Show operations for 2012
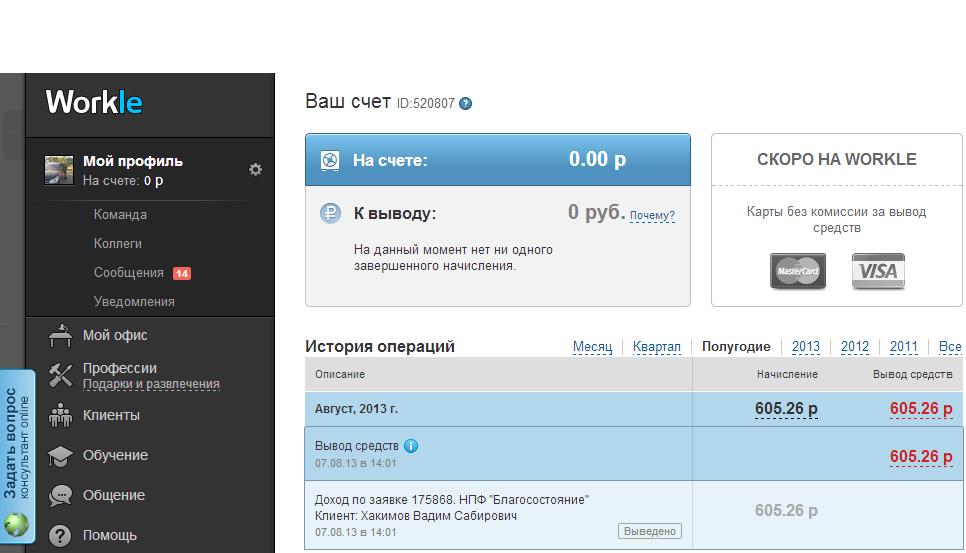The width and height of the screenshot is (966, 553). coord(854,347)
